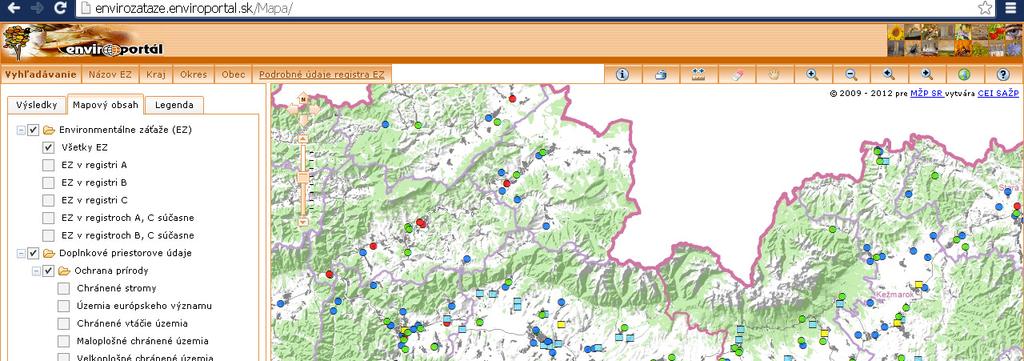This screenshot has height=361, width=1024.
Task: Select the zoom in magnifier tool
Action: click(x=812, y=74)
